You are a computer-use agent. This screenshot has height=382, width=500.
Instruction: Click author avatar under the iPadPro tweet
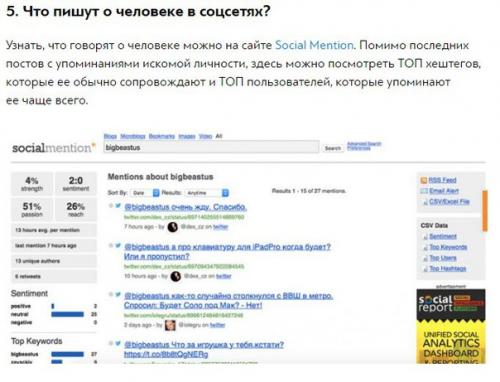[176, 276]
